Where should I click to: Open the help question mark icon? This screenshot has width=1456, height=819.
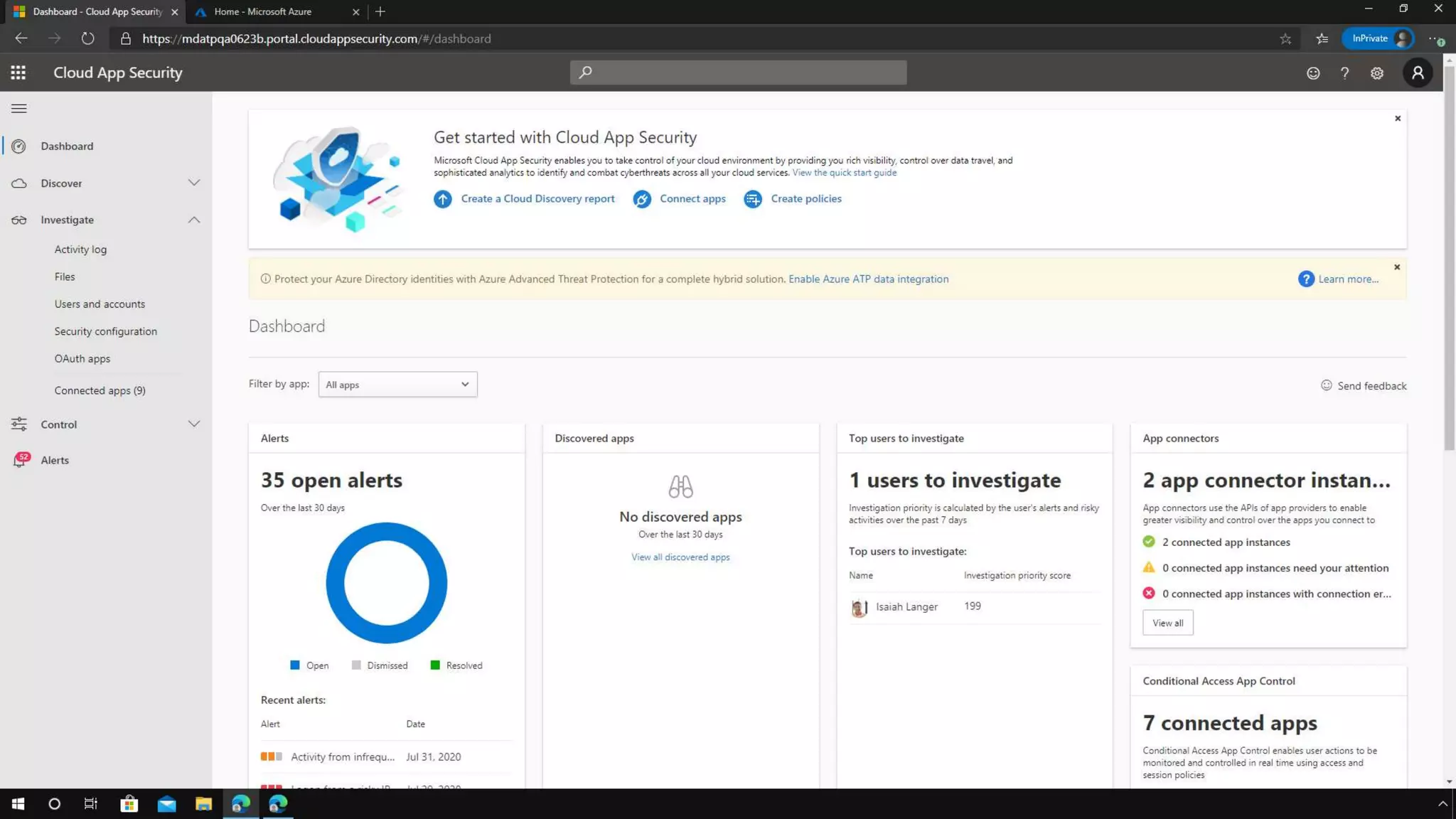coord(1344,73)
